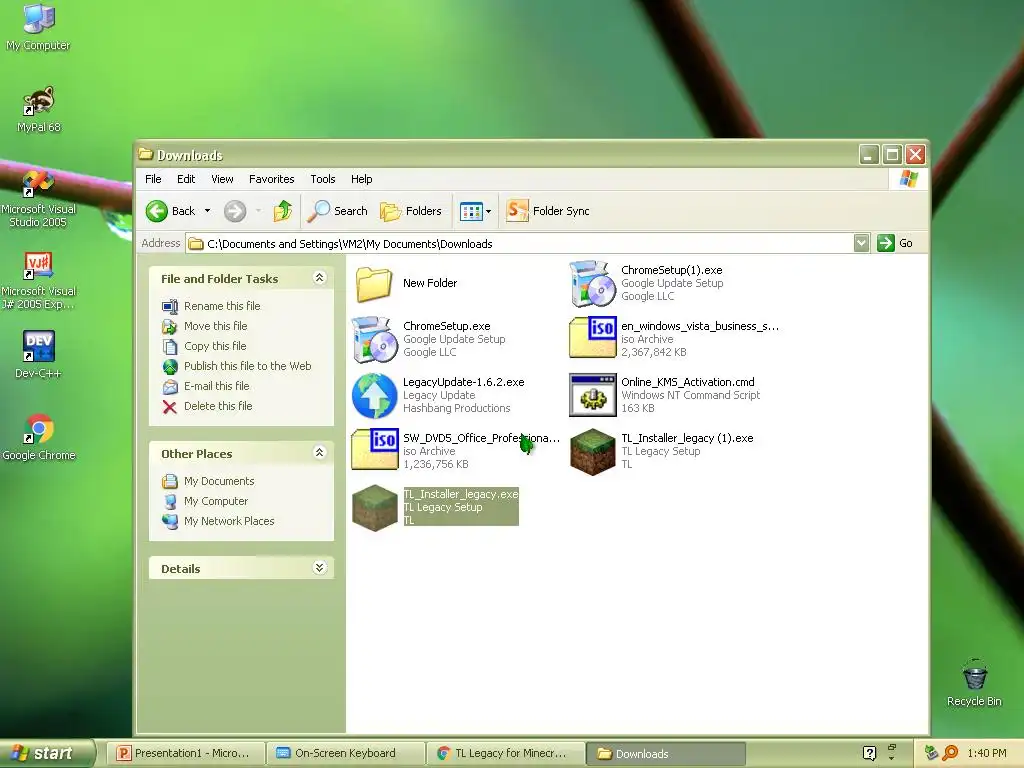The height and width of the screenshot is (768, 1024).
Task: Open the Search pane
Action: click(338, 211)
